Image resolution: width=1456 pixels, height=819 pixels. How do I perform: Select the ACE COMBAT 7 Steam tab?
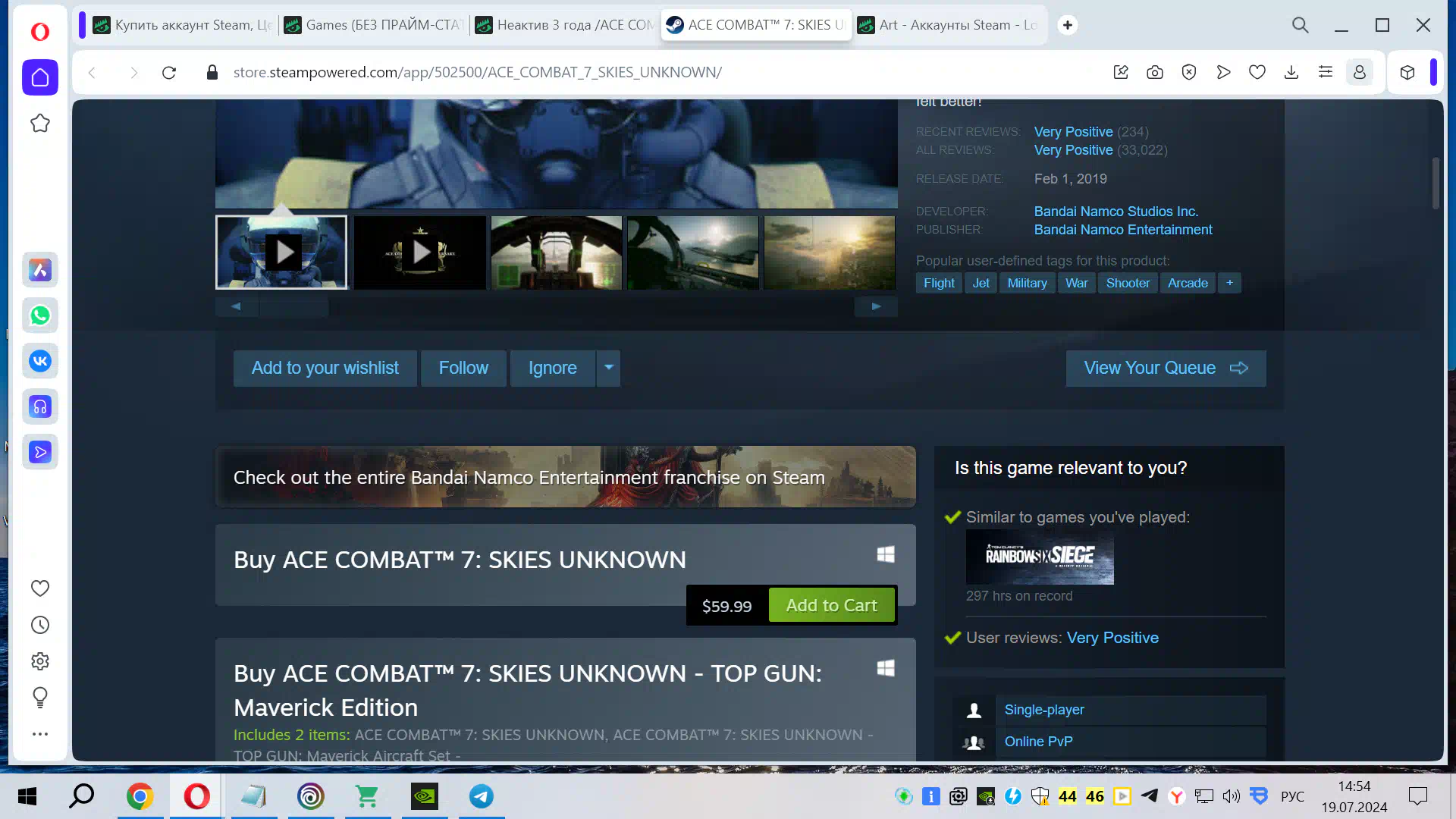755,25
